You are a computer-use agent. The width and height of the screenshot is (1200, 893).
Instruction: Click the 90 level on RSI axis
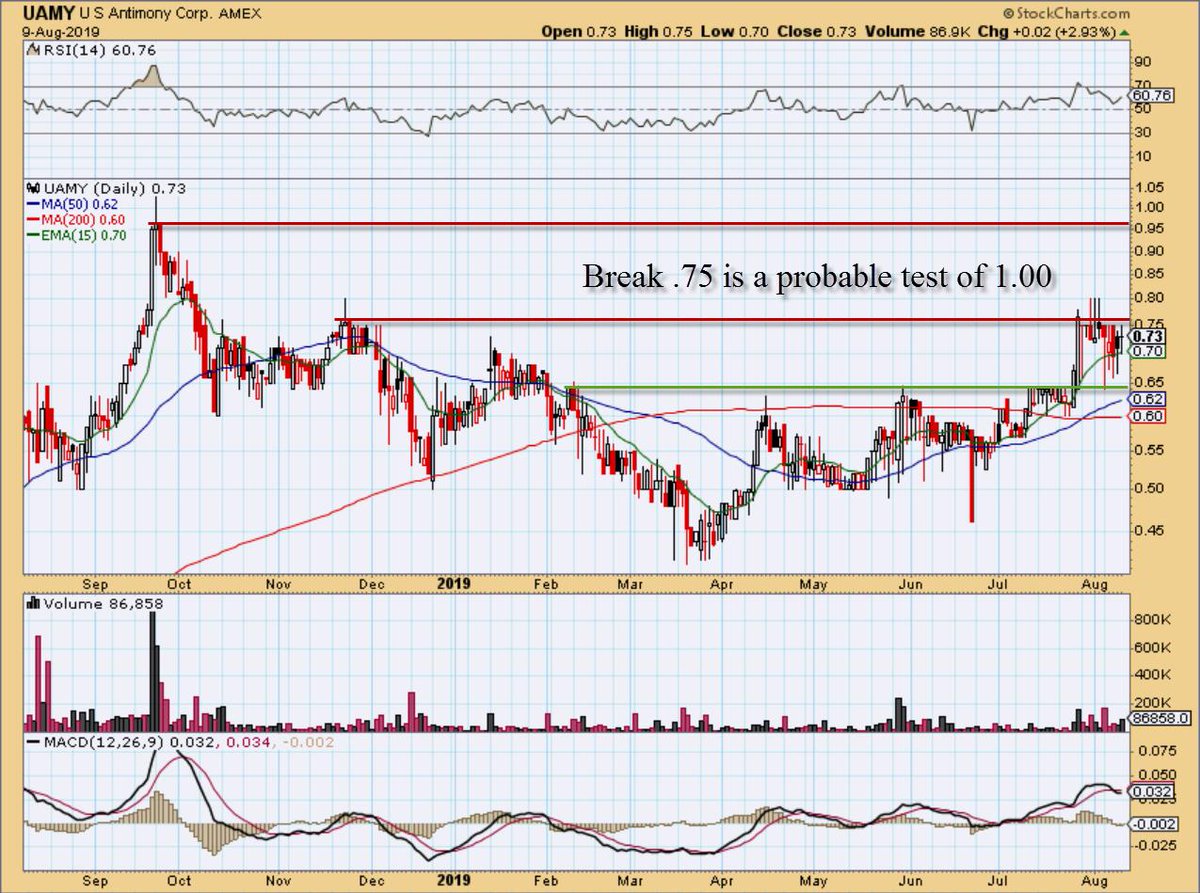[x=1143, y=61]
